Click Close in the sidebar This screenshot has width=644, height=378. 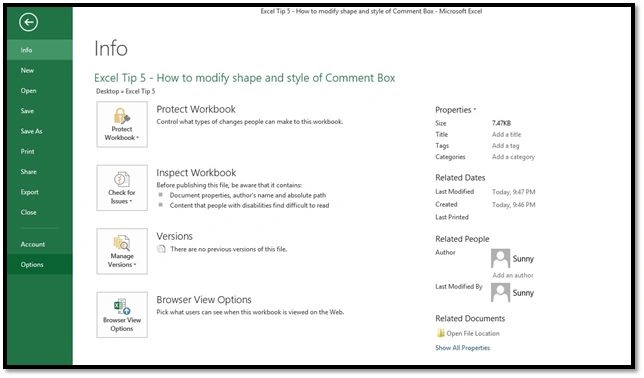[x=40, y=212]
